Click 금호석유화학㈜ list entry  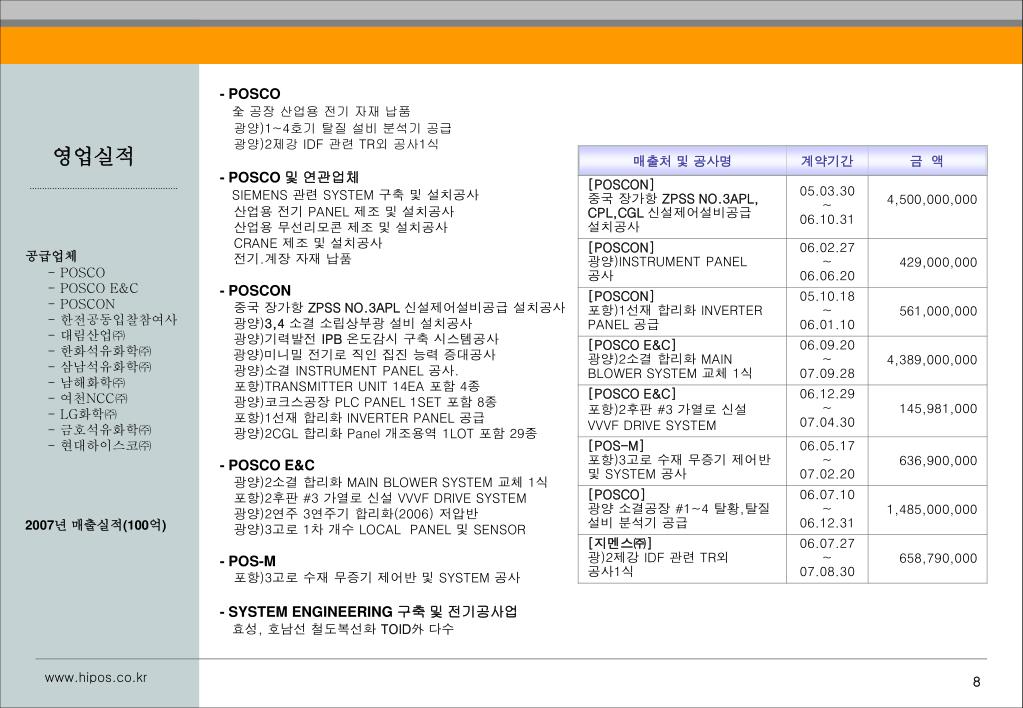(x=106, y=429)
